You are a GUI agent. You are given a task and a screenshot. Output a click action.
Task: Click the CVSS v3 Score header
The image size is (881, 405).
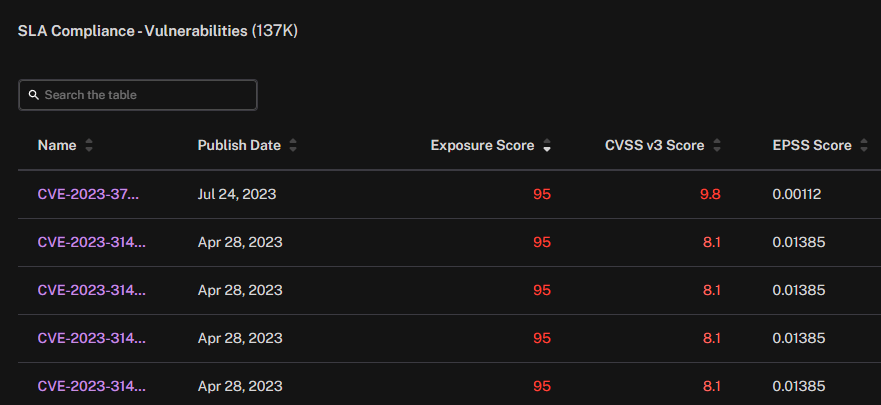(x=655, y=145)
